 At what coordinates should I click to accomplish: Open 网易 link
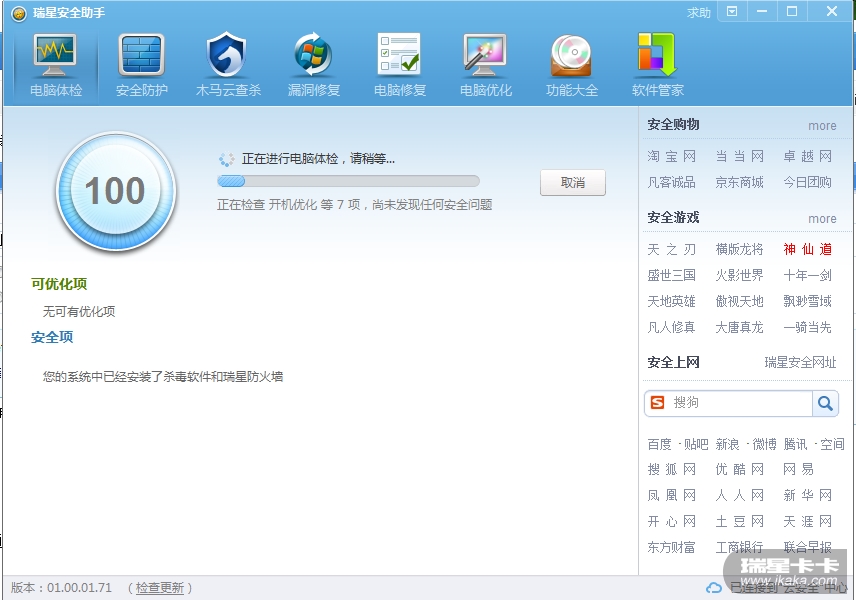pyautogui.click(x=799, y=470)
